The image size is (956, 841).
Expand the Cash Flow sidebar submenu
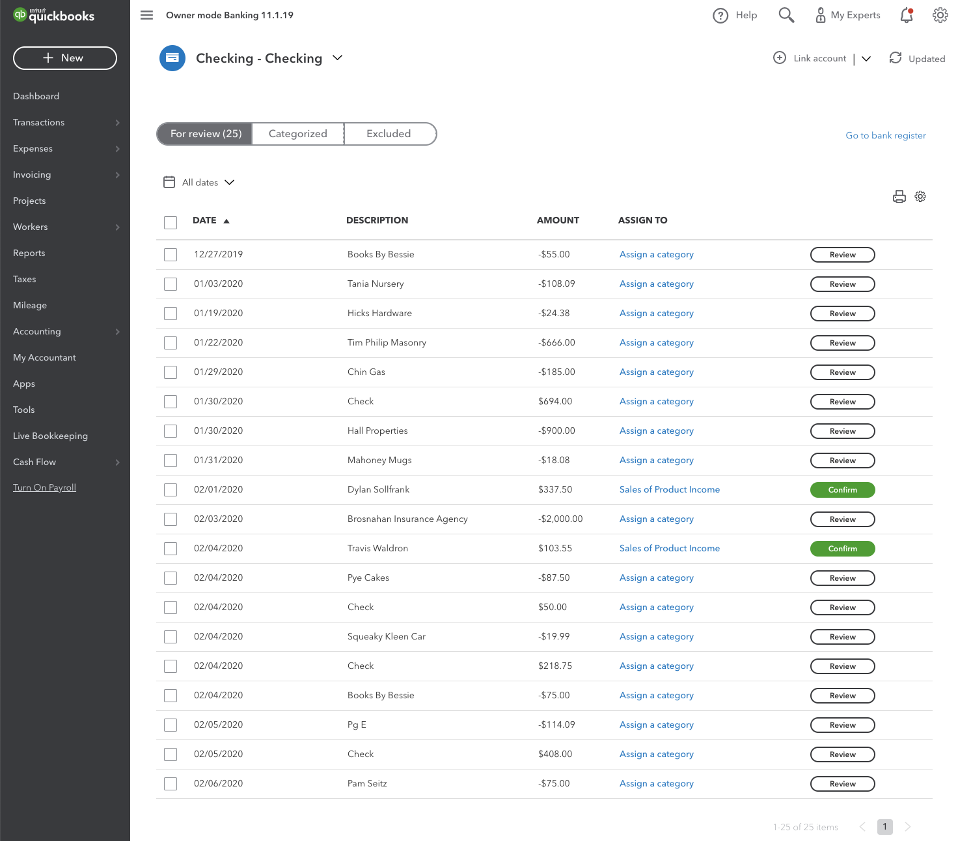tap(118, 462)
